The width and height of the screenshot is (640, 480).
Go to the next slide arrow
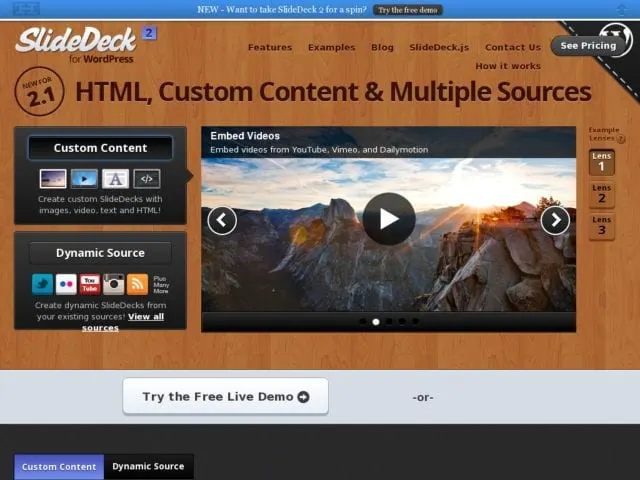(x=555, y=220)
